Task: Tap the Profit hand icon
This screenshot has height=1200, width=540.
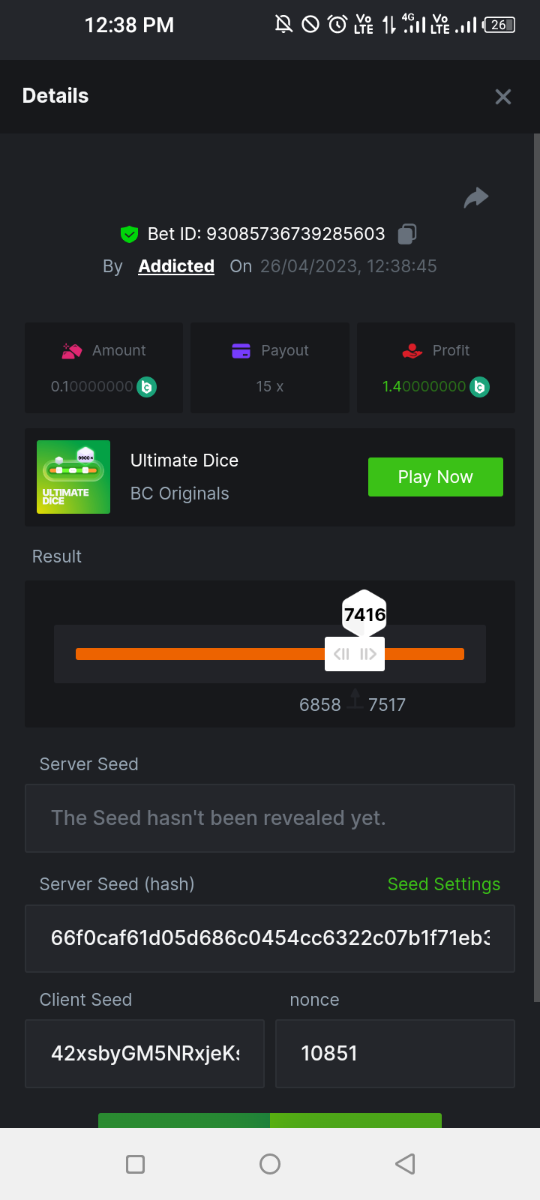Action: (x=411, y=351)
